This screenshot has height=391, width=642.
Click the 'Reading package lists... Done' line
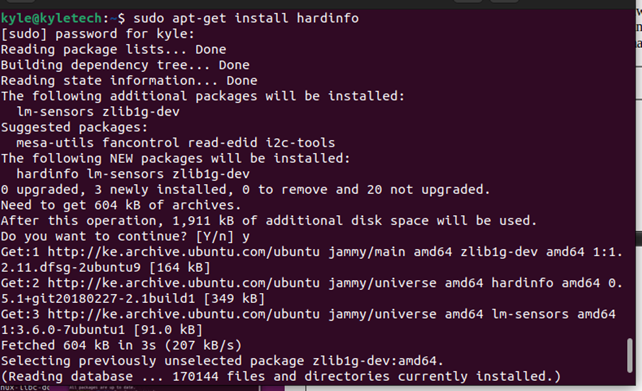113,49
